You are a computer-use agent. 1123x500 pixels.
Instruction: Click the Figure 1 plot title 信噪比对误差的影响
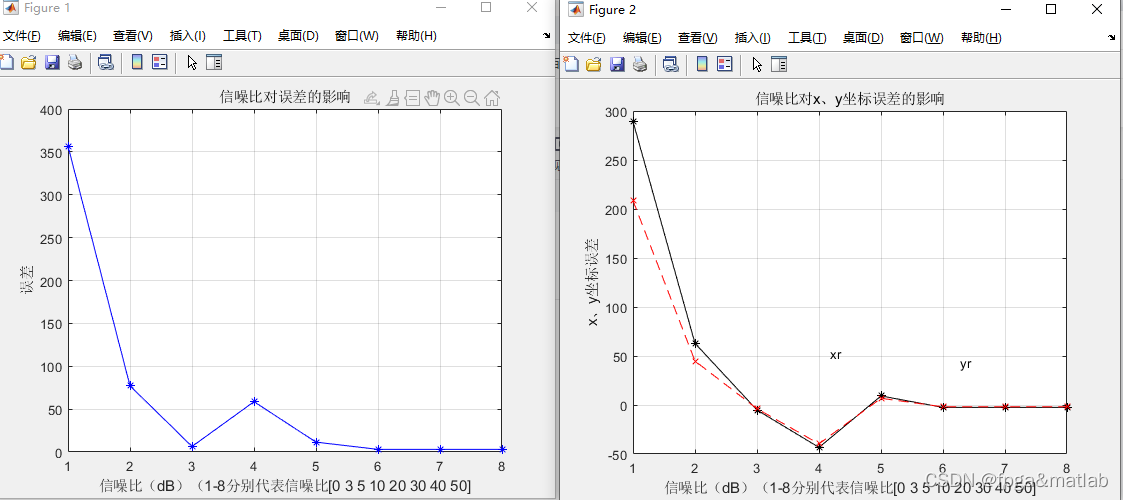tap(285, 97)
